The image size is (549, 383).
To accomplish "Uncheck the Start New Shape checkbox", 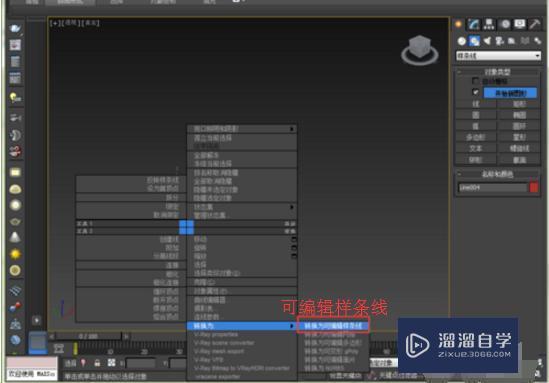I will click(475, 92).
